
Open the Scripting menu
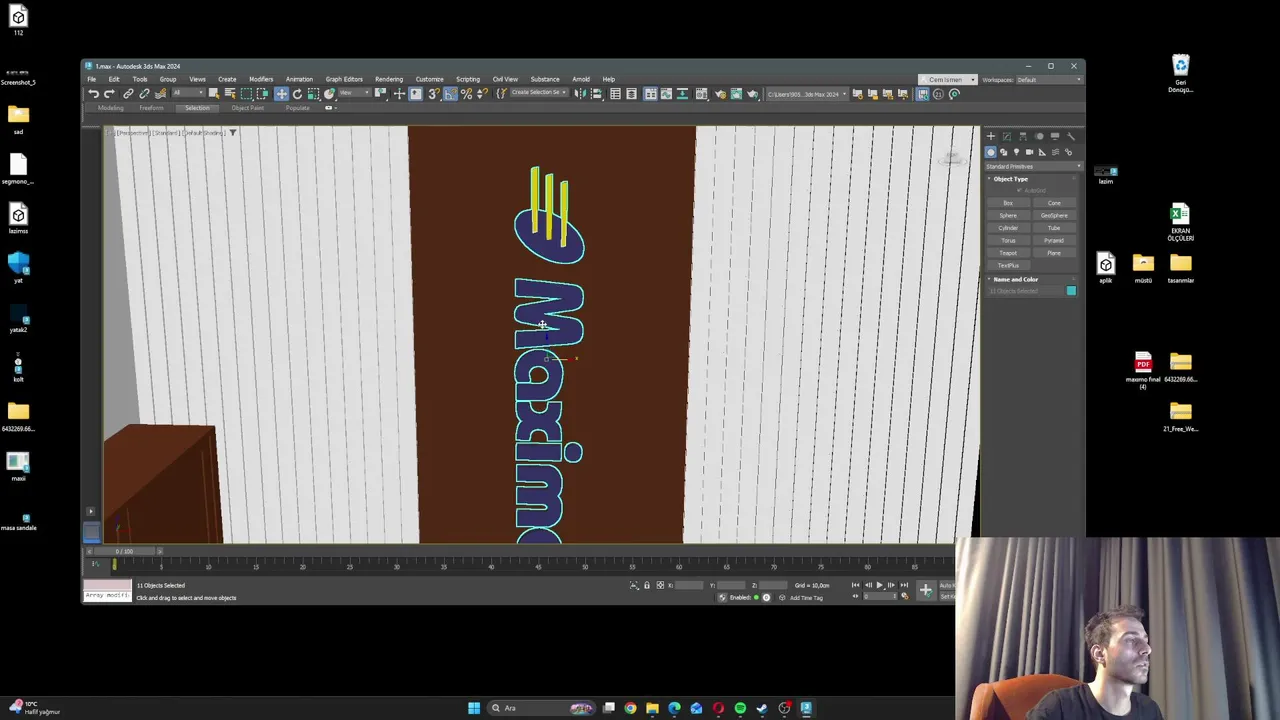(x=468, y=79)
